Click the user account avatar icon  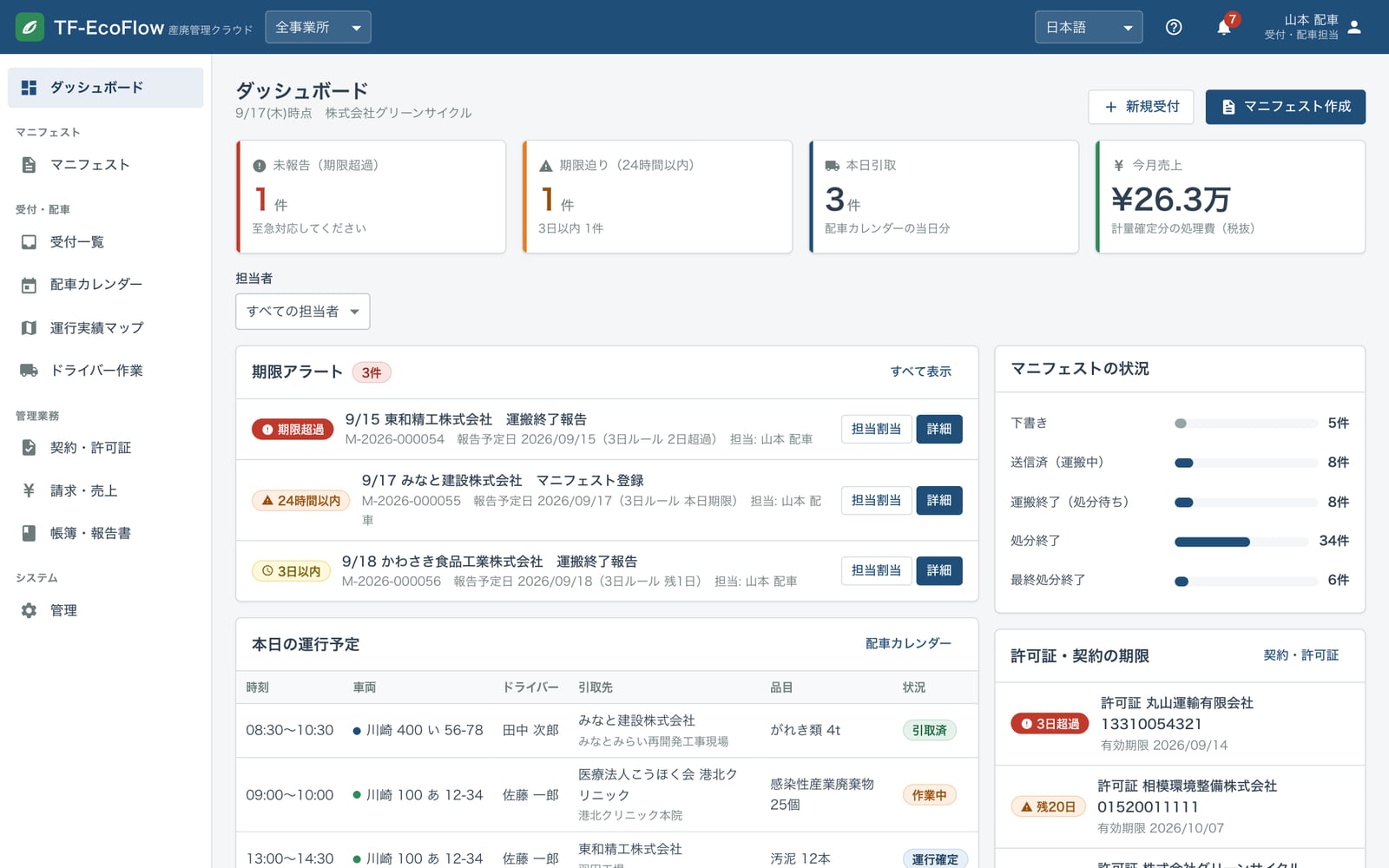1354,27
